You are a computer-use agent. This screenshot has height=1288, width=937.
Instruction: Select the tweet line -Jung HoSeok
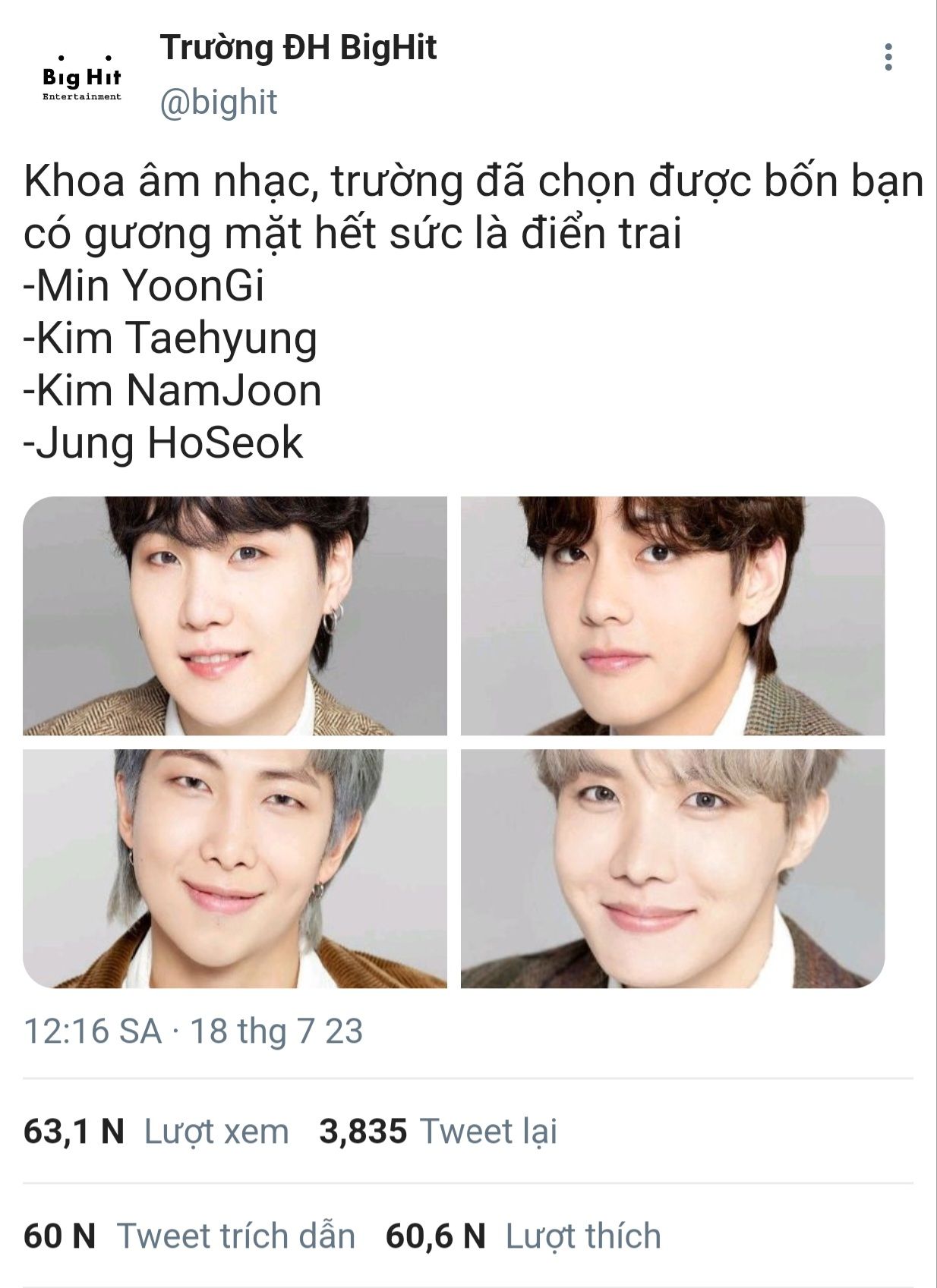coord(163,443)
